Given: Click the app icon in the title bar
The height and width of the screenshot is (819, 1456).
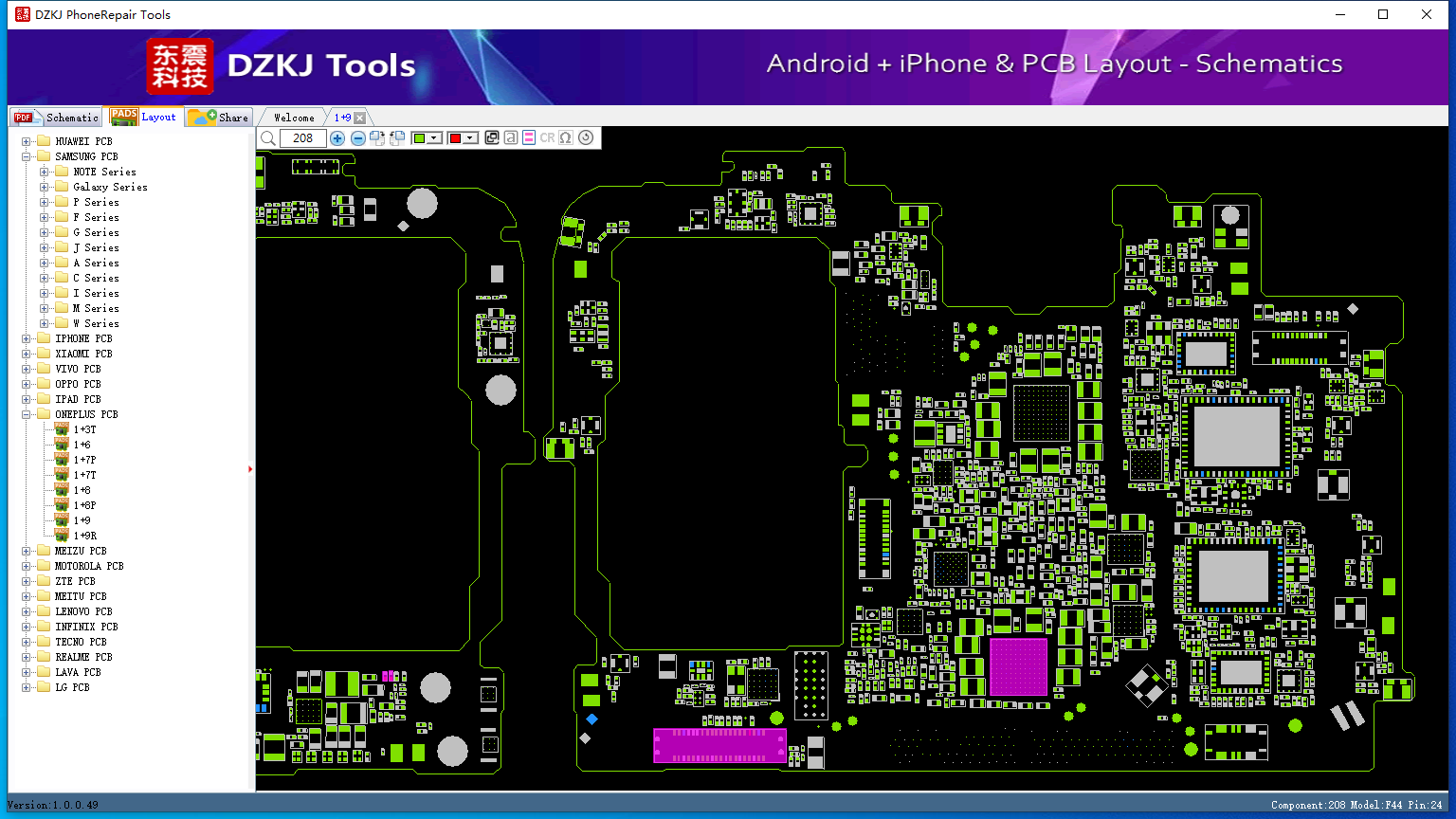Looking at the screenshot, I should [x=23, y=14].
